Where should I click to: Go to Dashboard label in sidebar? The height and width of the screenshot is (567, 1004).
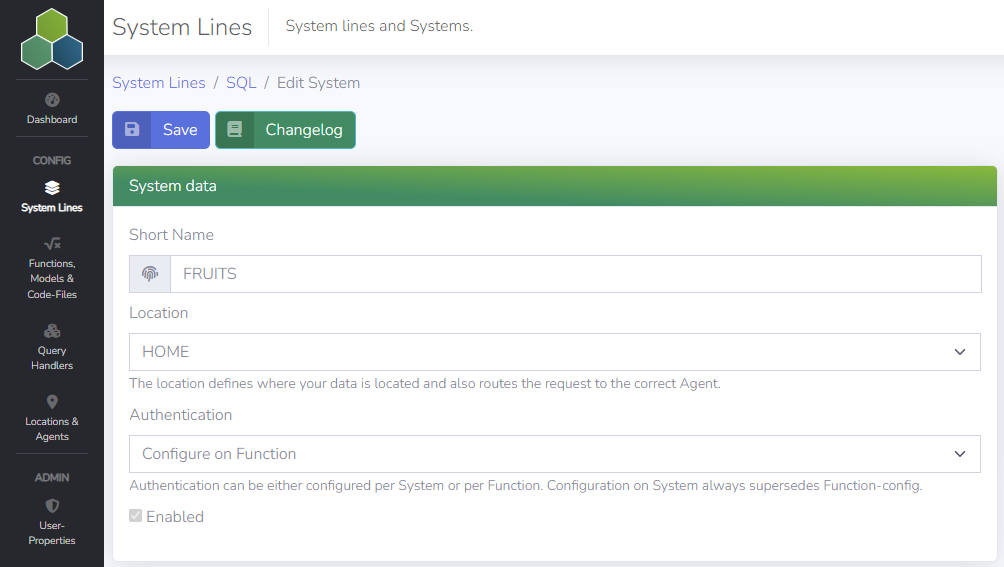[x=52, y=120]
